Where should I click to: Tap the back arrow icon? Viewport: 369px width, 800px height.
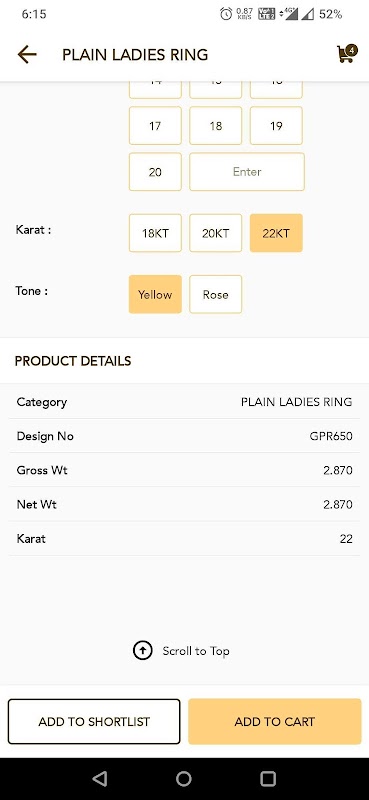point(27,54)
